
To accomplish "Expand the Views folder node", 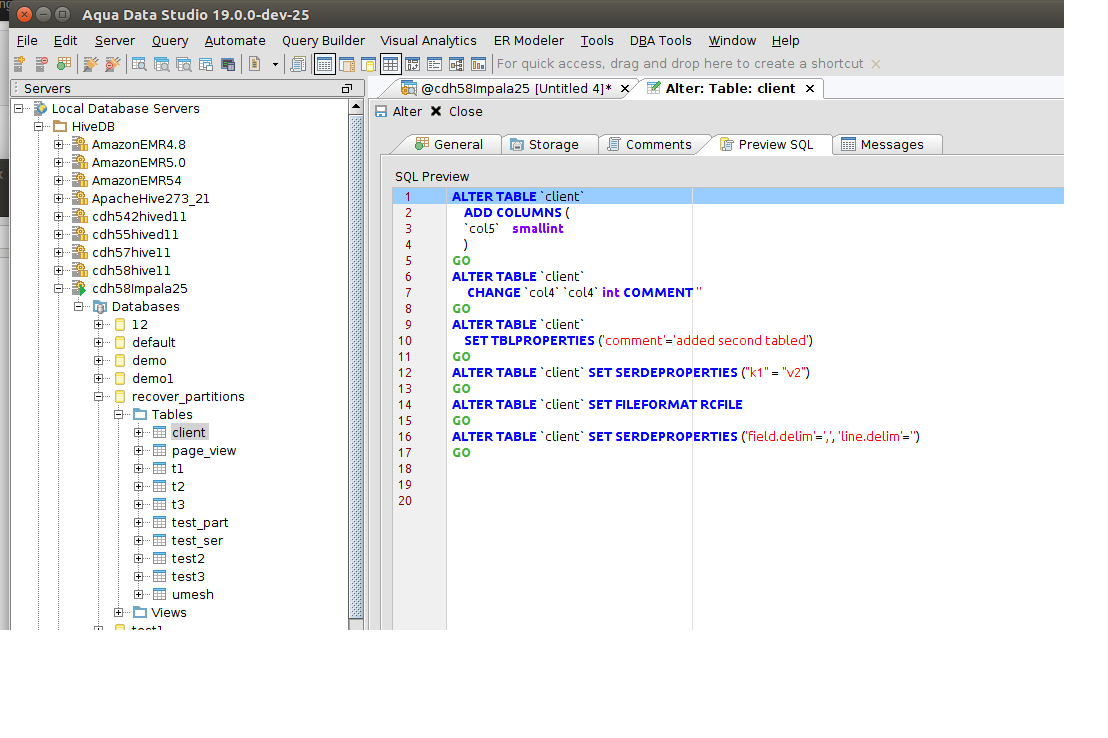I will [119, 612].
